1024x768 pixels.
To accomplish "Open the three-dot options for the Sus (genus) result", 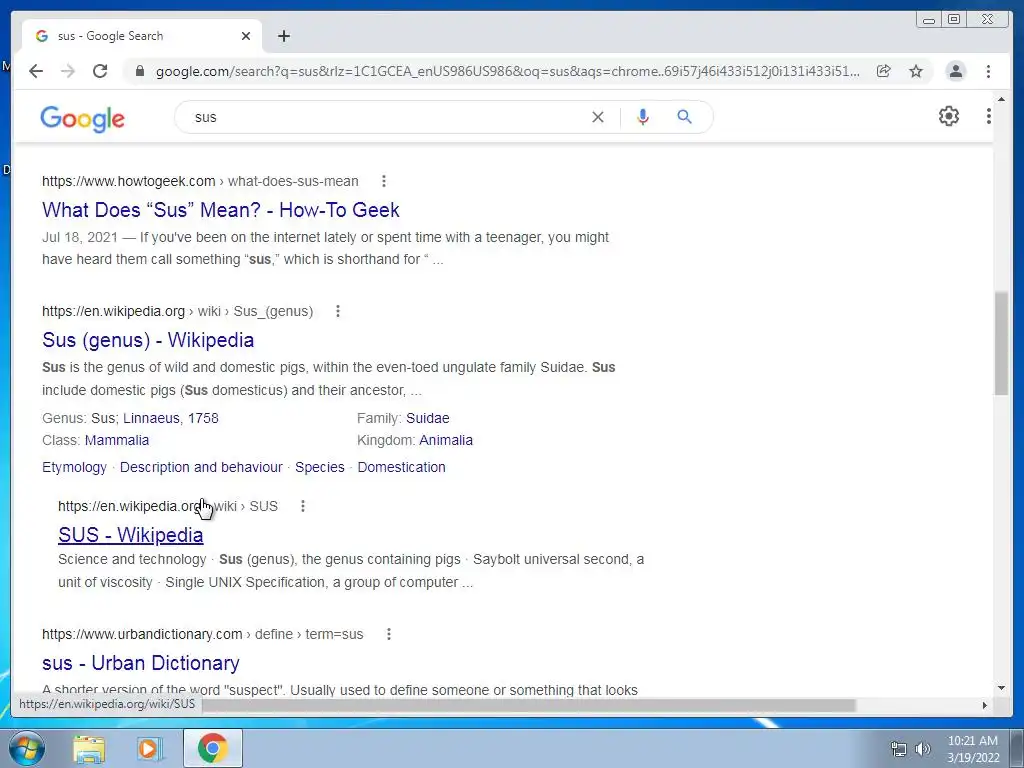I will pyautogui.click(x=338, y=311).
